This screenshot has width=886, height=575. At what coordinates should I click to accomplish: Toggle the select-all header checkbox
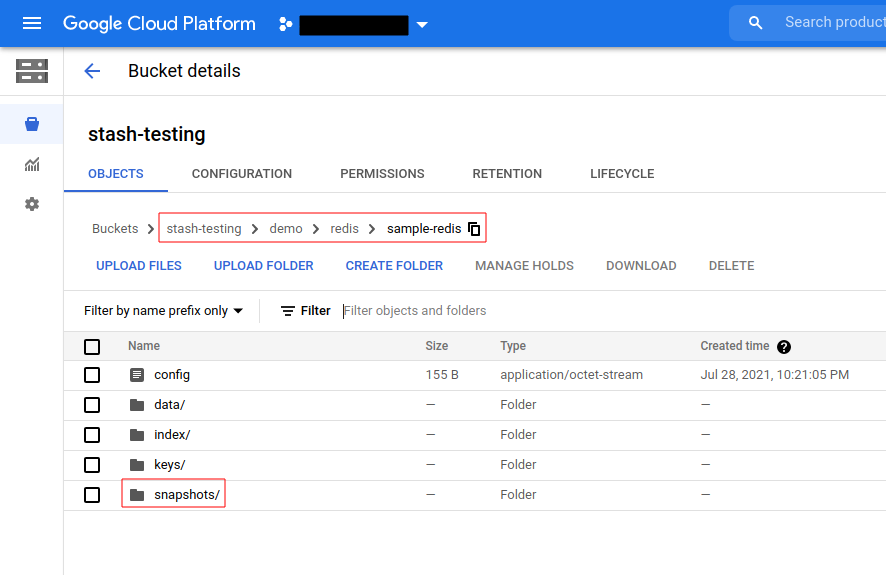(92, 347)
